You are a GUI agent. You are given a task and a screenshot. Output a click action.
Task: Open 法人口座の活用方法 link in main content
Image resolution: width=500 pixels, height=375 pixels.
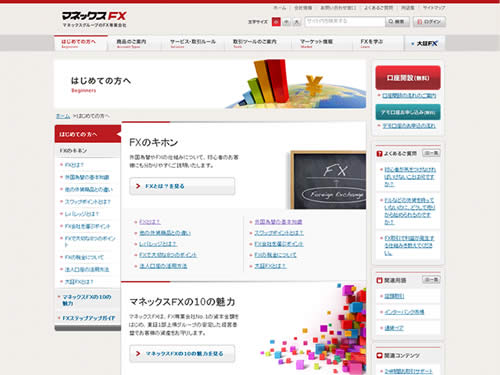tap(163, 266)
